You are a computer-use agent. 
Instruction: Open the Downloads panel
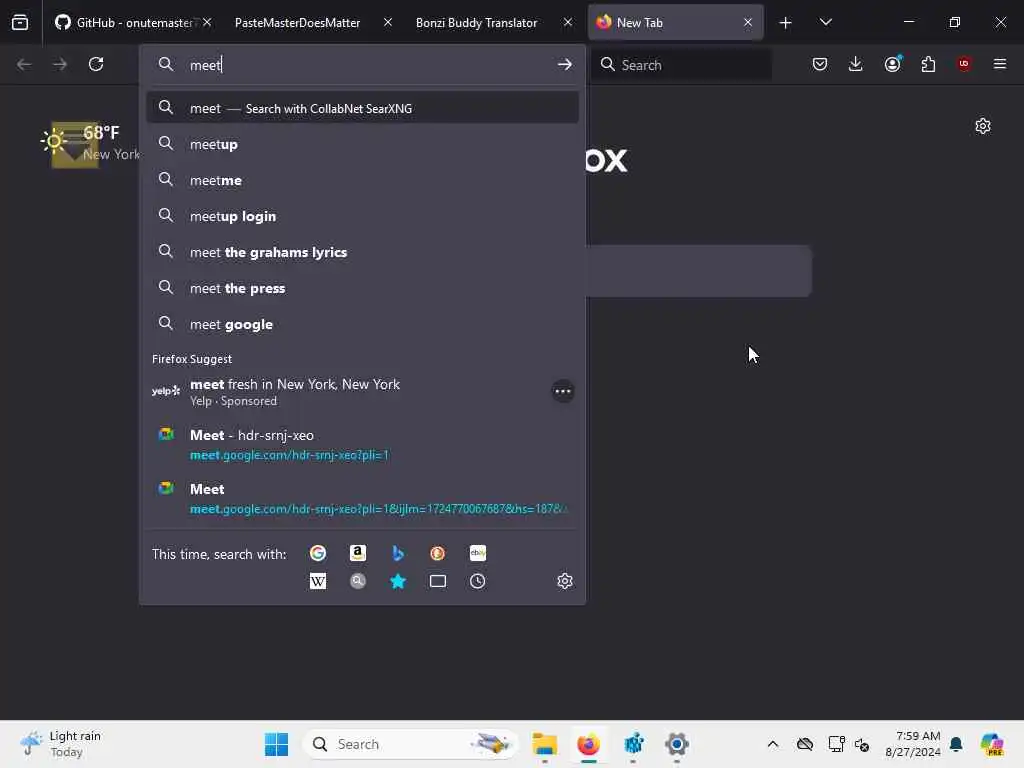click(x=856, y=64)
